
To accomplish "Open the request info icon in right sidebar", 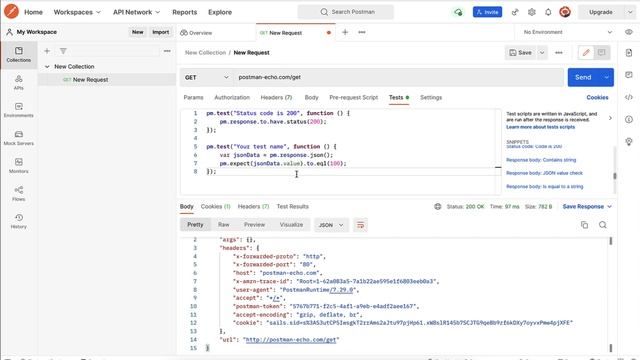I will click(x=629, y=119).
